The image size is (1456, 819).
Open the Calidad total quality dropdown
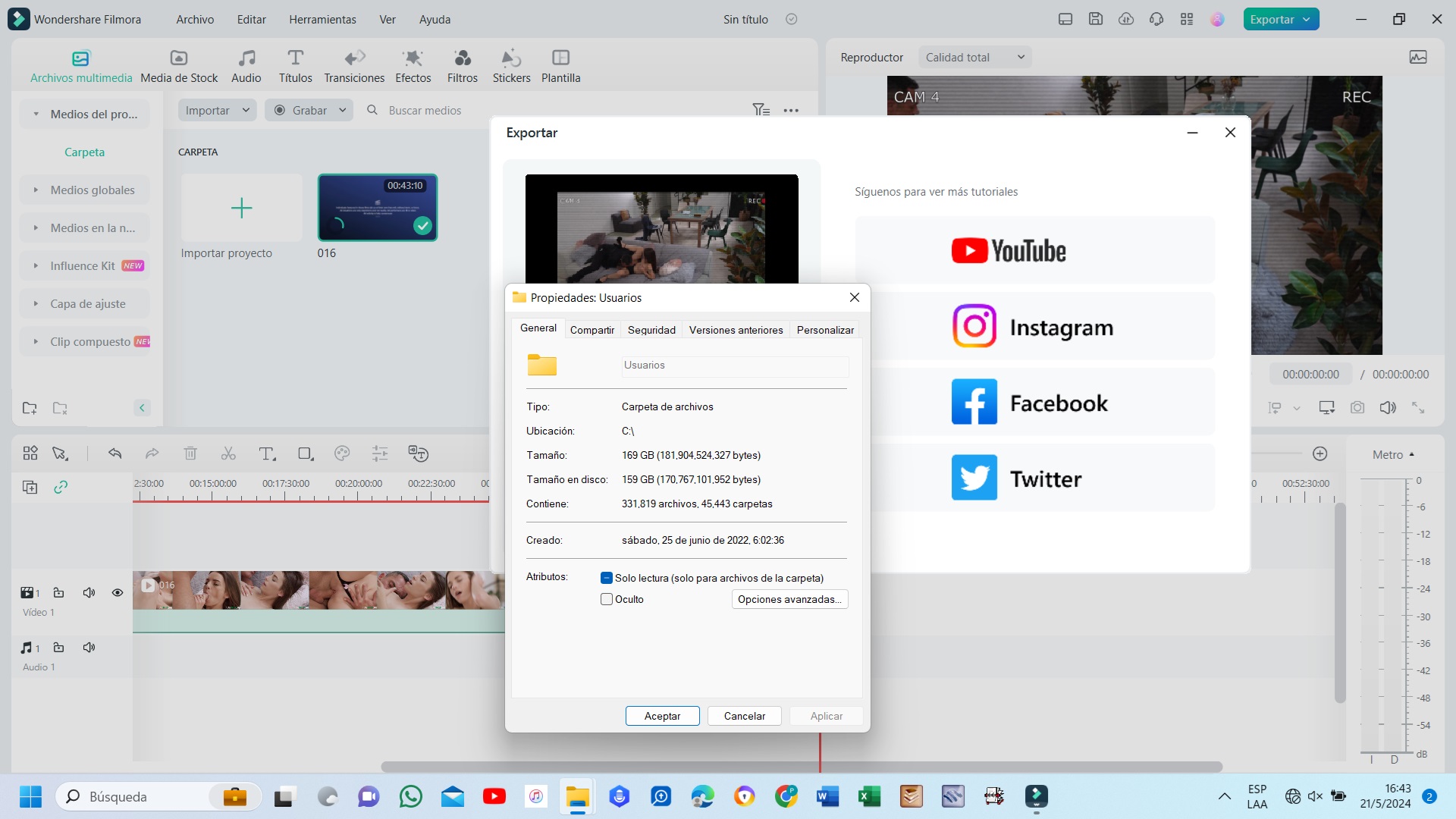[x=974, y=57]
